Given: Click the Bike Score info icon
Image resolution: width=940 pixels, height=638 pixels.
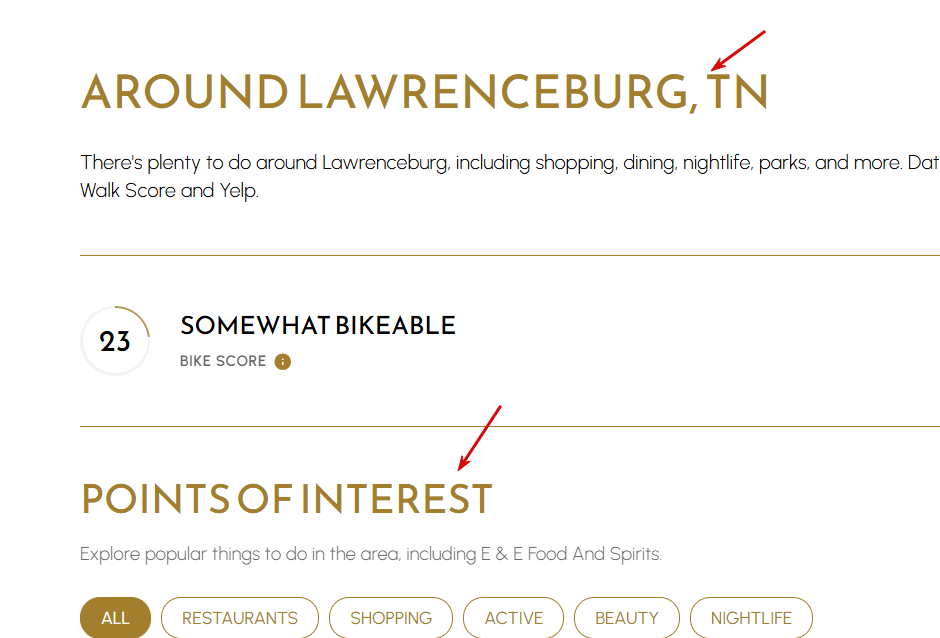Looking at the screenshot, I should (x=282, y=362).
